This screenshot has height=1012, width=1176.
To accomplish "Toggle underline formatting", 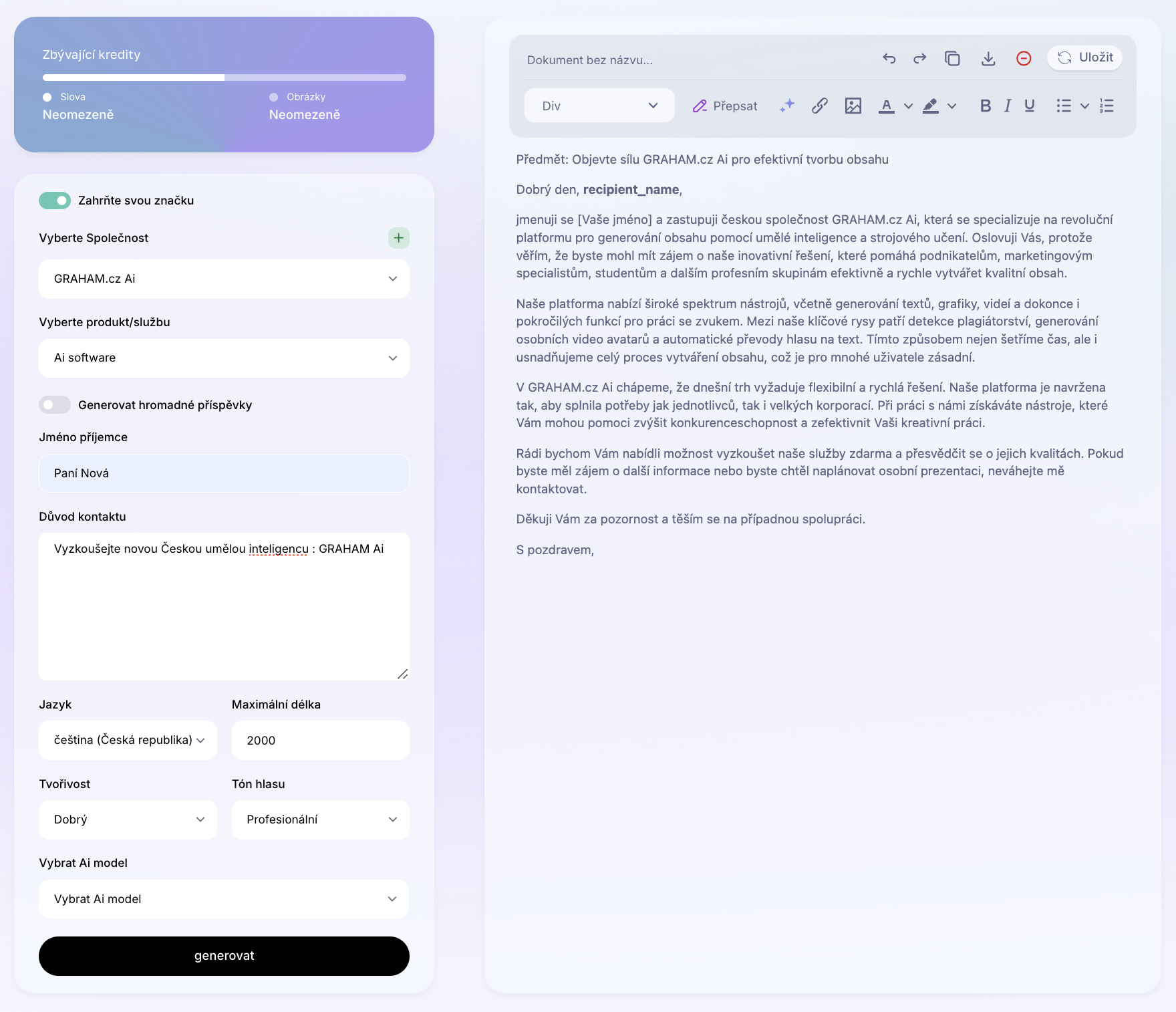I will pyautogui.click(x=1030, y=106).
